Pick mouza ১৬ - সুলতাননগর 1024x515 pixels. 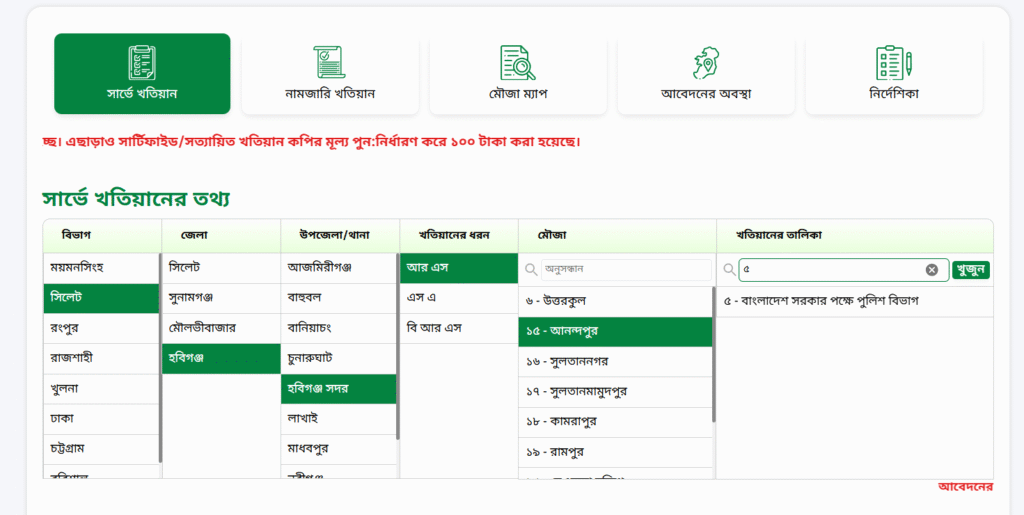[x=615, y=362]
